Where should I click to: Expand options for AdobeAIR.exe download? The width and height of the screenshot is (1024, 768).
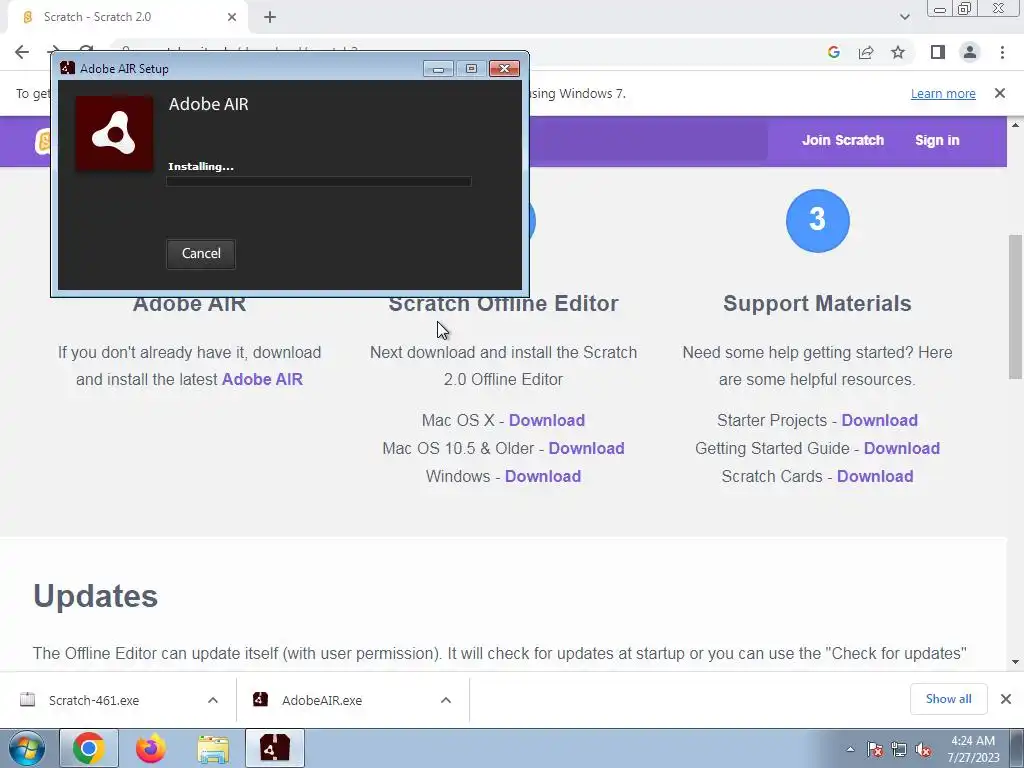click(x=446, y=700)
